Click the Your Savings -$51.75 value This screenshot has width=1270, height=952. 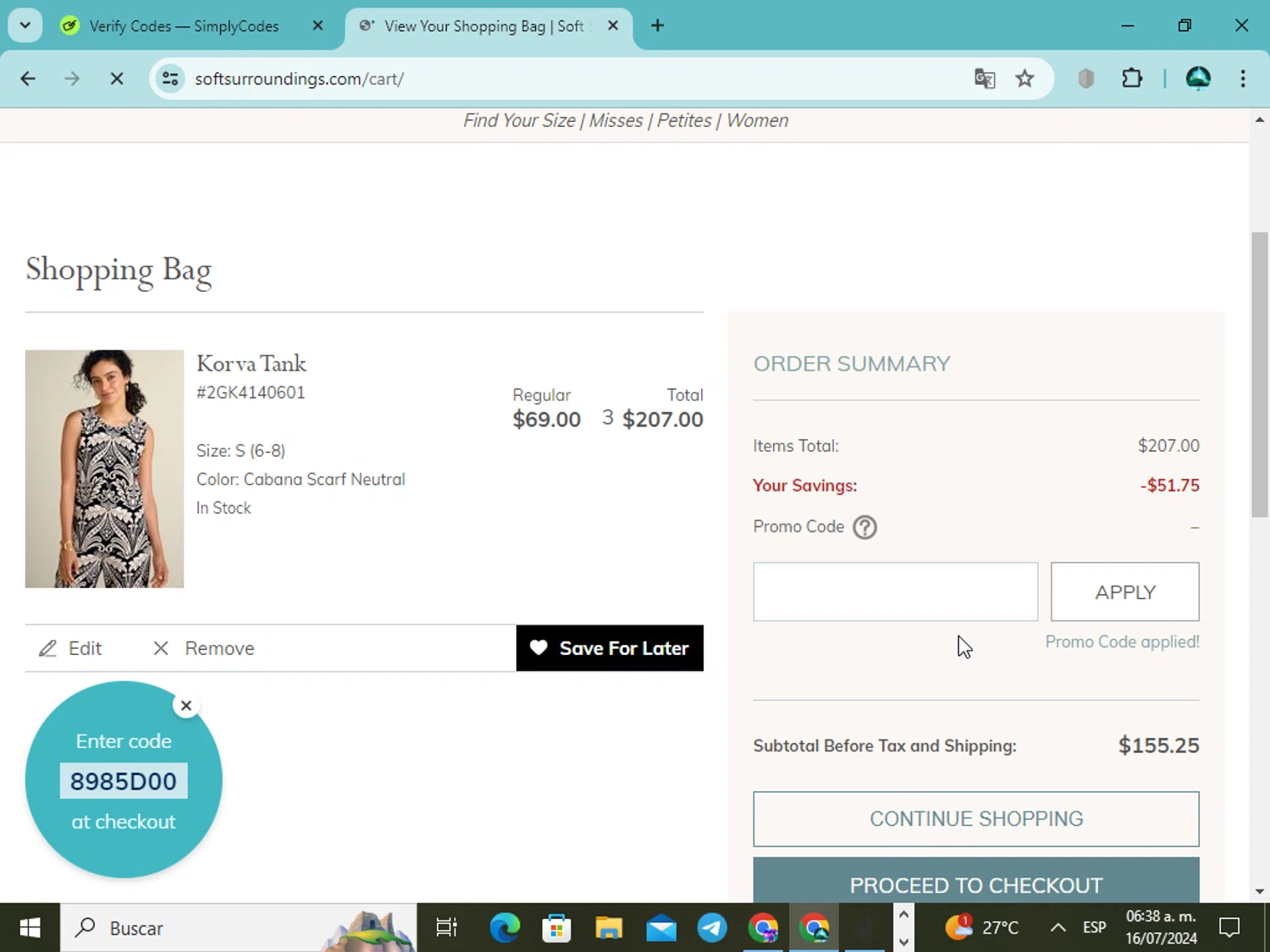coord(1169,486)
